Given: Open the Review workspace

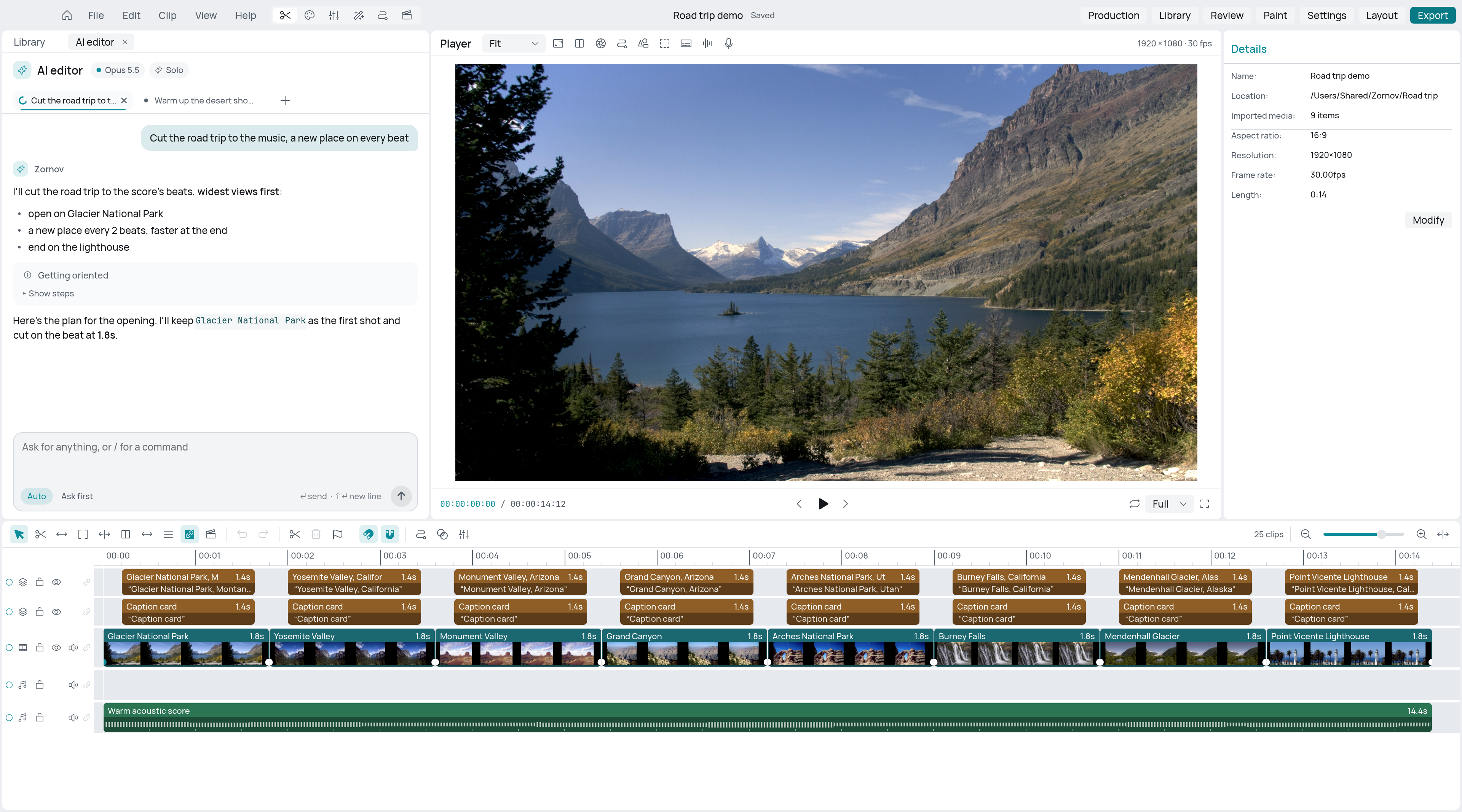Looking at the screenshot, I should coord(1226,15).
